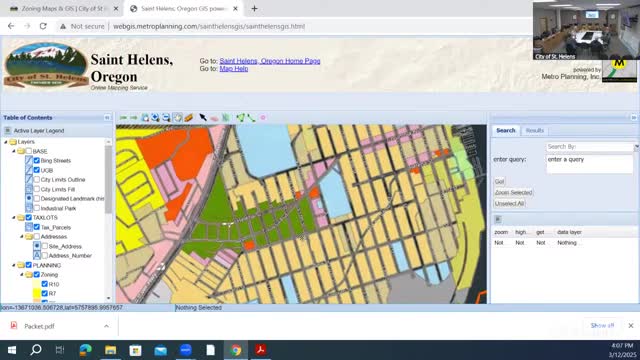Screen dimensions: 640x360
Task: Open Saint Helens, Oregon Home Page link
Action: [270, 61]
